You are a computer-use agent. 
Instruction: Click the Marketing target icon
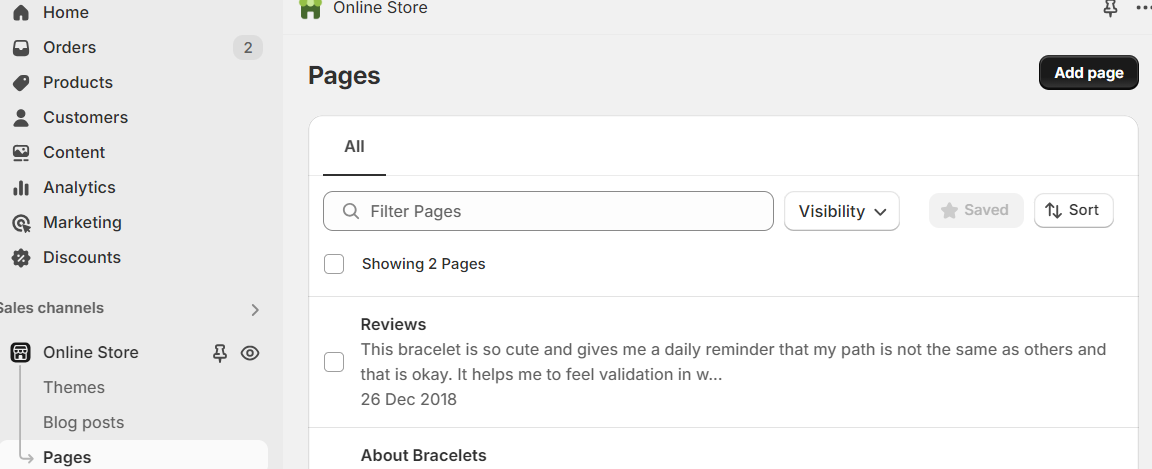coord(21,223)
